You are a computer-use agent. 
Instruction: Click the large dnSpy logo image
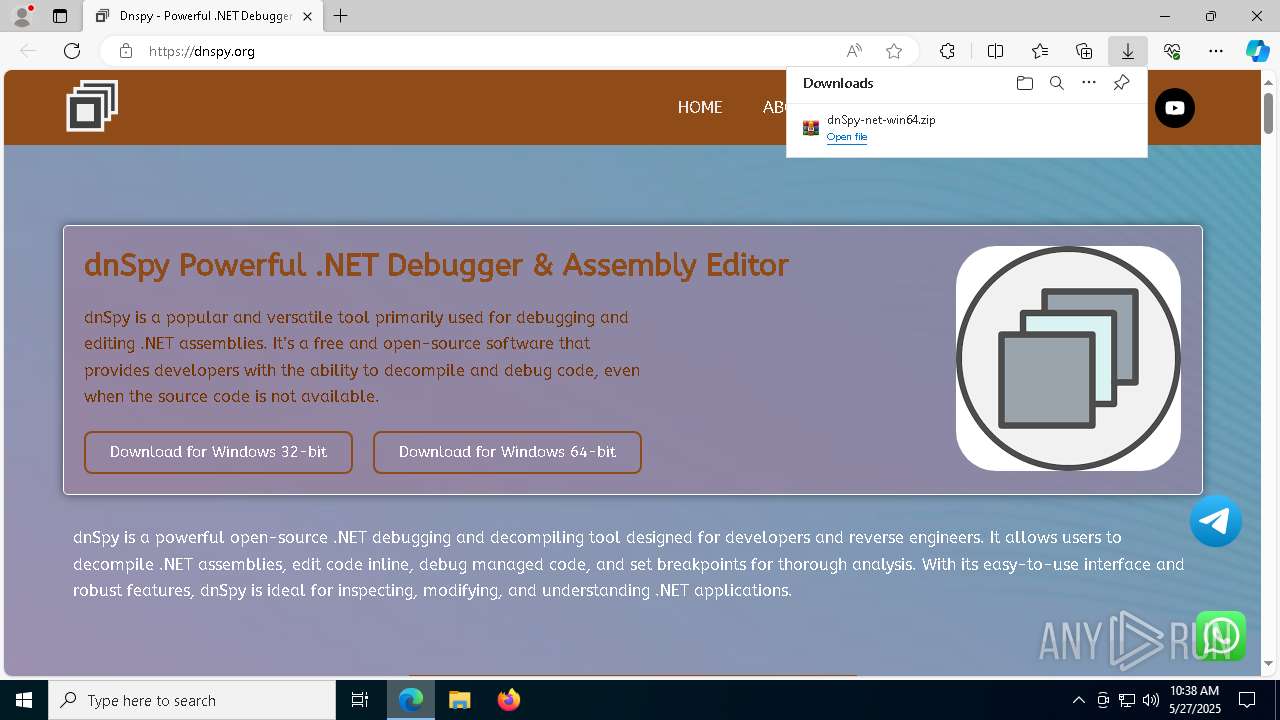coord(1068,358)
